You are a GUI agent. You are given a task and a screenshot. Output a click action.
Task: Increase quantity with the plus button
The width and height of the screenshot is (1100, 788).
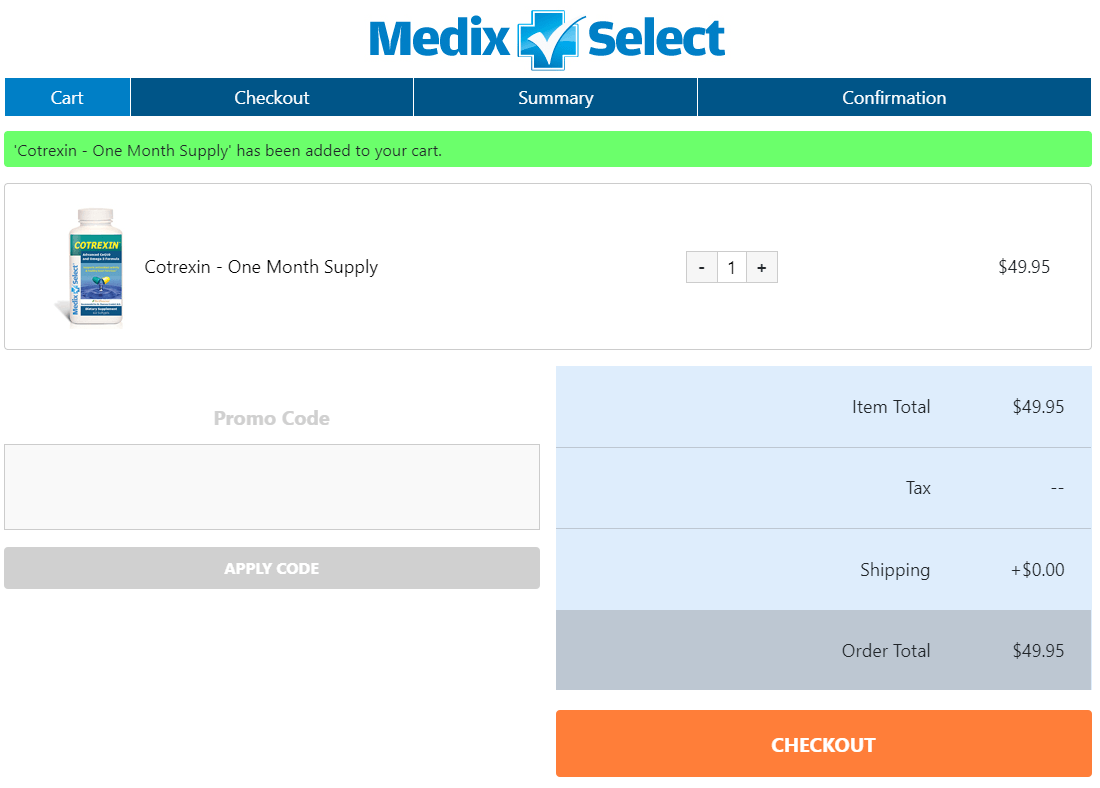[x=762, y=267]
